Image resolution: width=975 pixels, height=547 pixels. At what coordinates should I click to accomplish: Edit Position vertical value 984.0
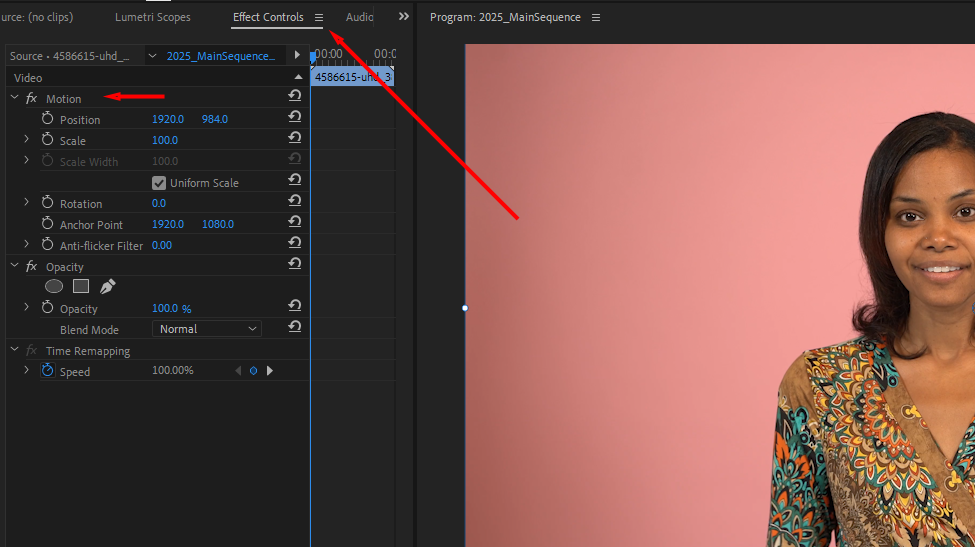tap(215, 119)
